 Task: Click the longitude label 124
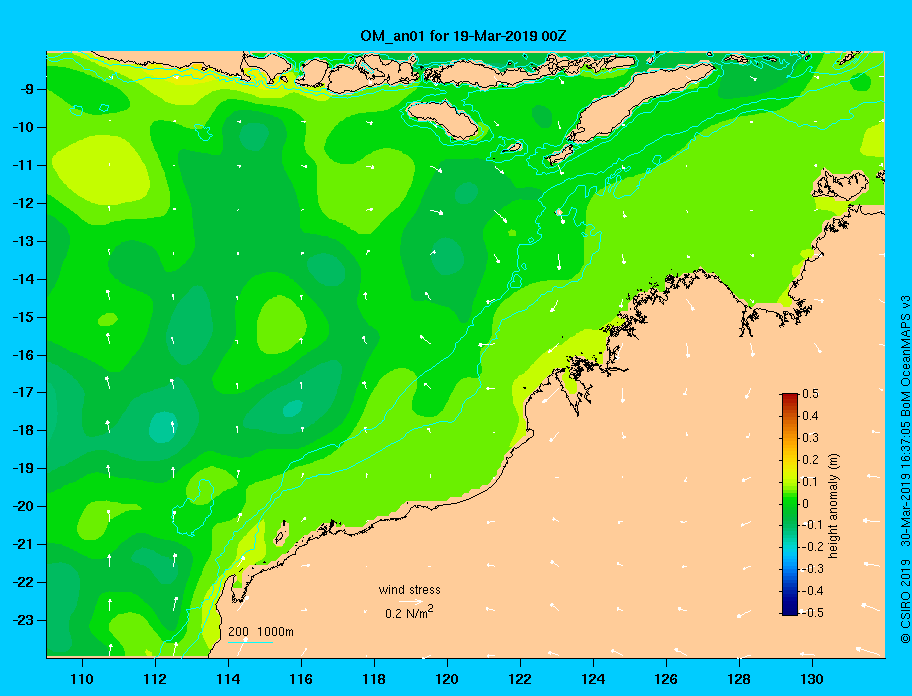(x=593, y=679)
